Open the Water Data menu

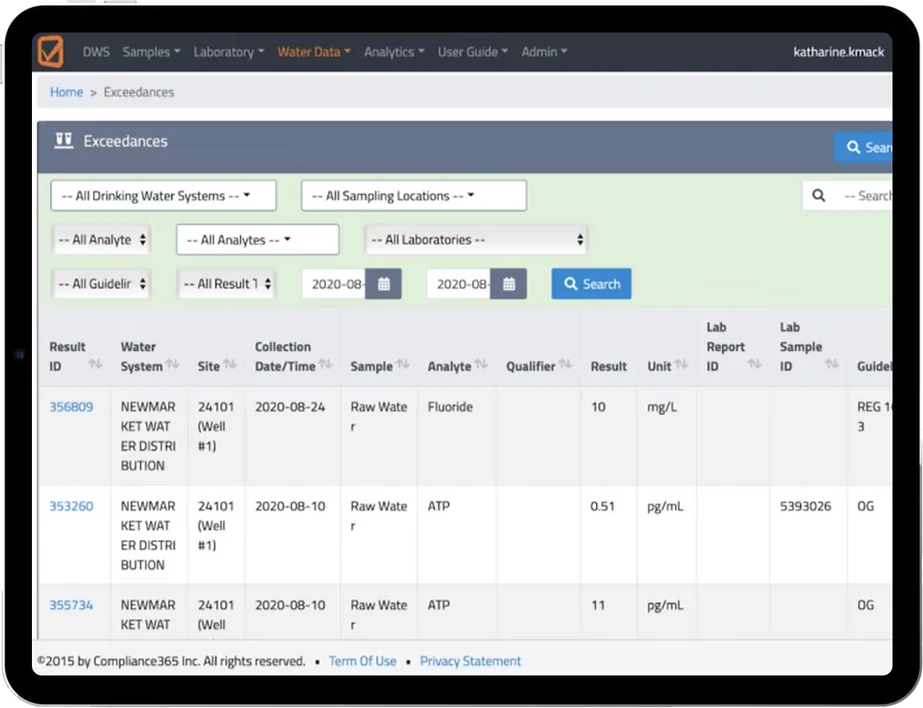[x=314, y=52]
